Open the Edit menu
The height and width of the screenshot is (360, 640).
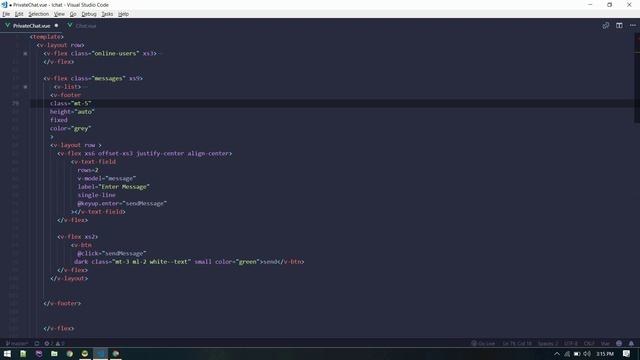[x=19, y=14]
